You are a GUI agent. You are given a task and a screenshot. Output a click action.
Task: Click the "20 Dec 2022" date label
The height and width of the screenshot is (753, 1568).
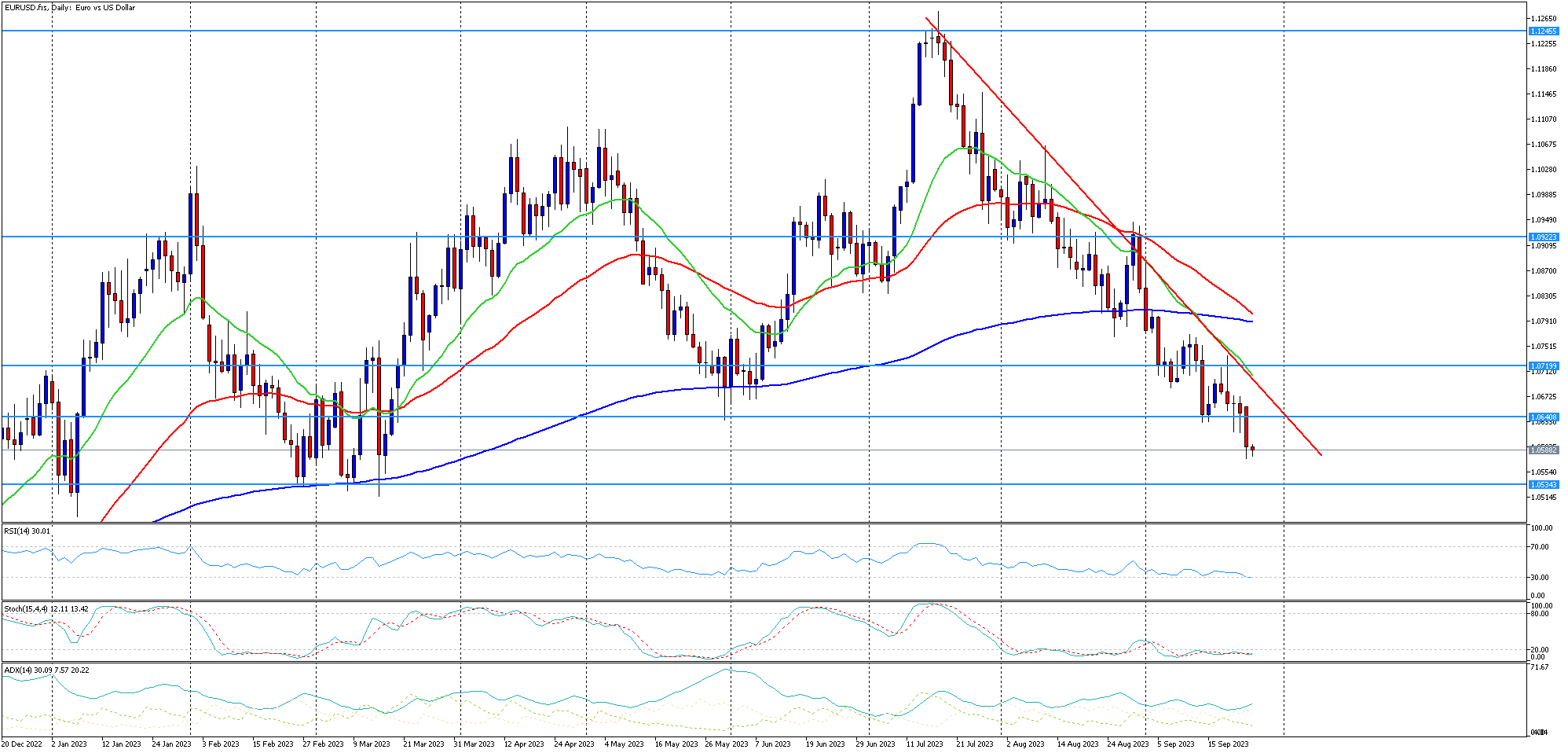(22, 744)
